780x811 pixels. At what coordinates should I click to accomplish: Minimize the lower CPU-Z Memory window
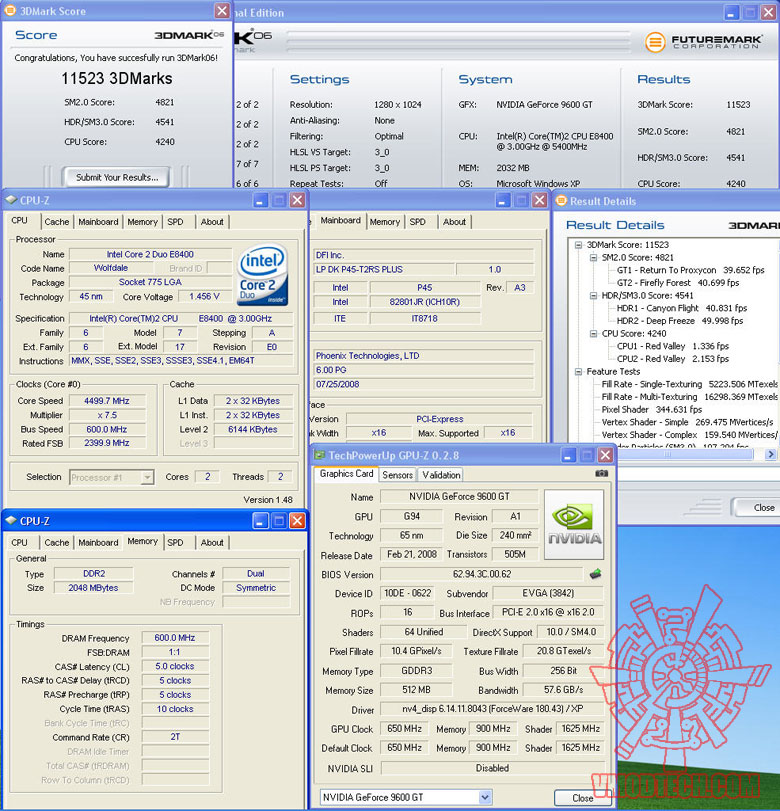tap(260, 521)
